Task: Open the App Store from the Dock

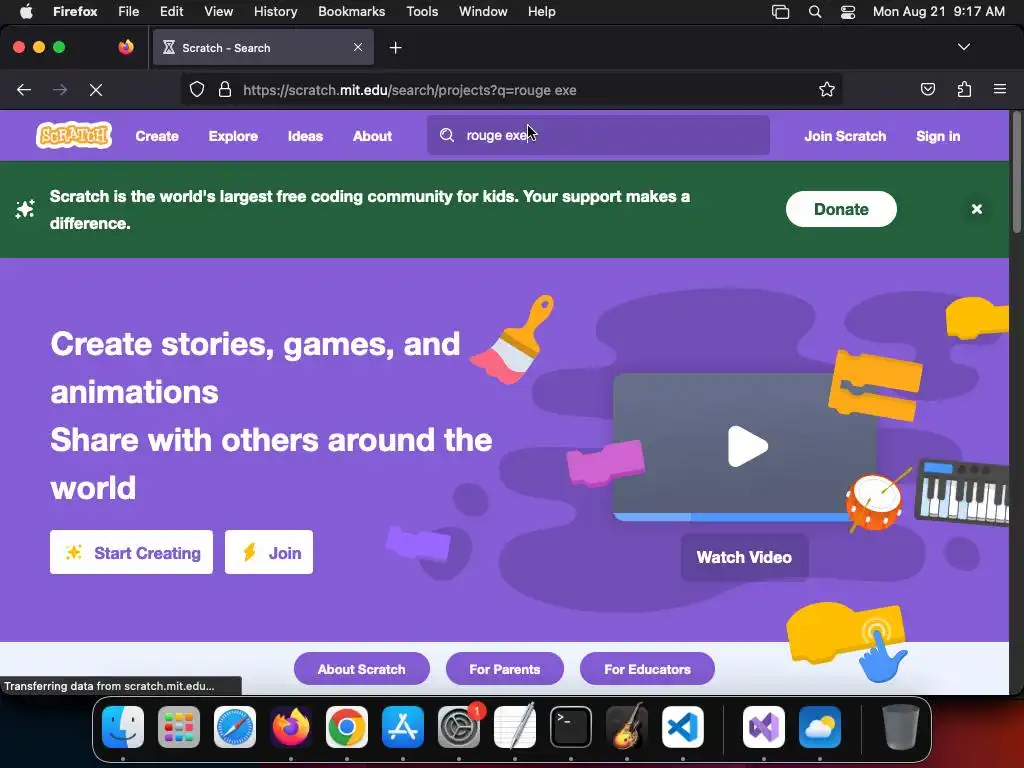Action: tap(403, 727)
